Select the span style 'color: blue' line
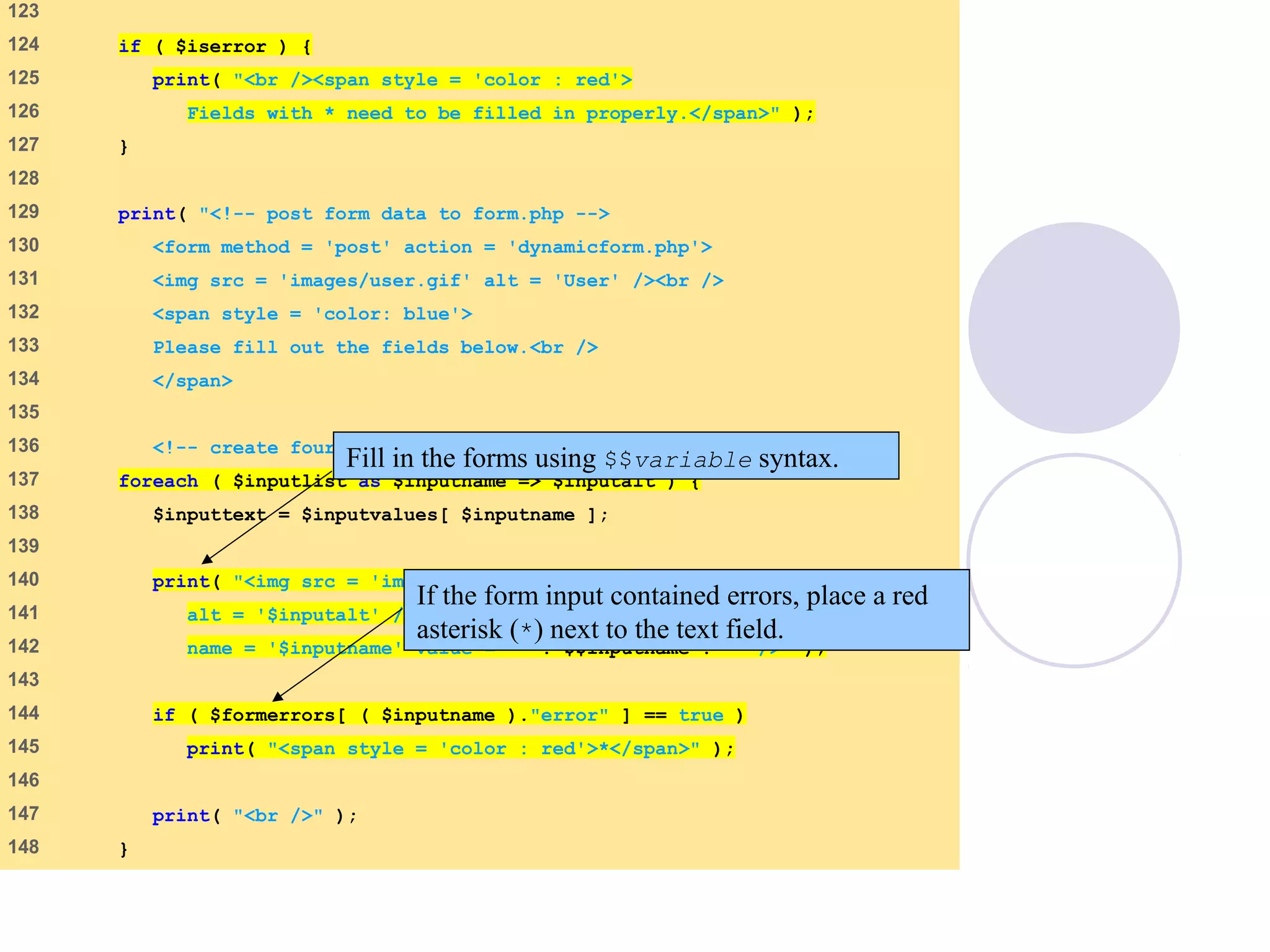The image size is (1270, 952). (x=313, y=314)
